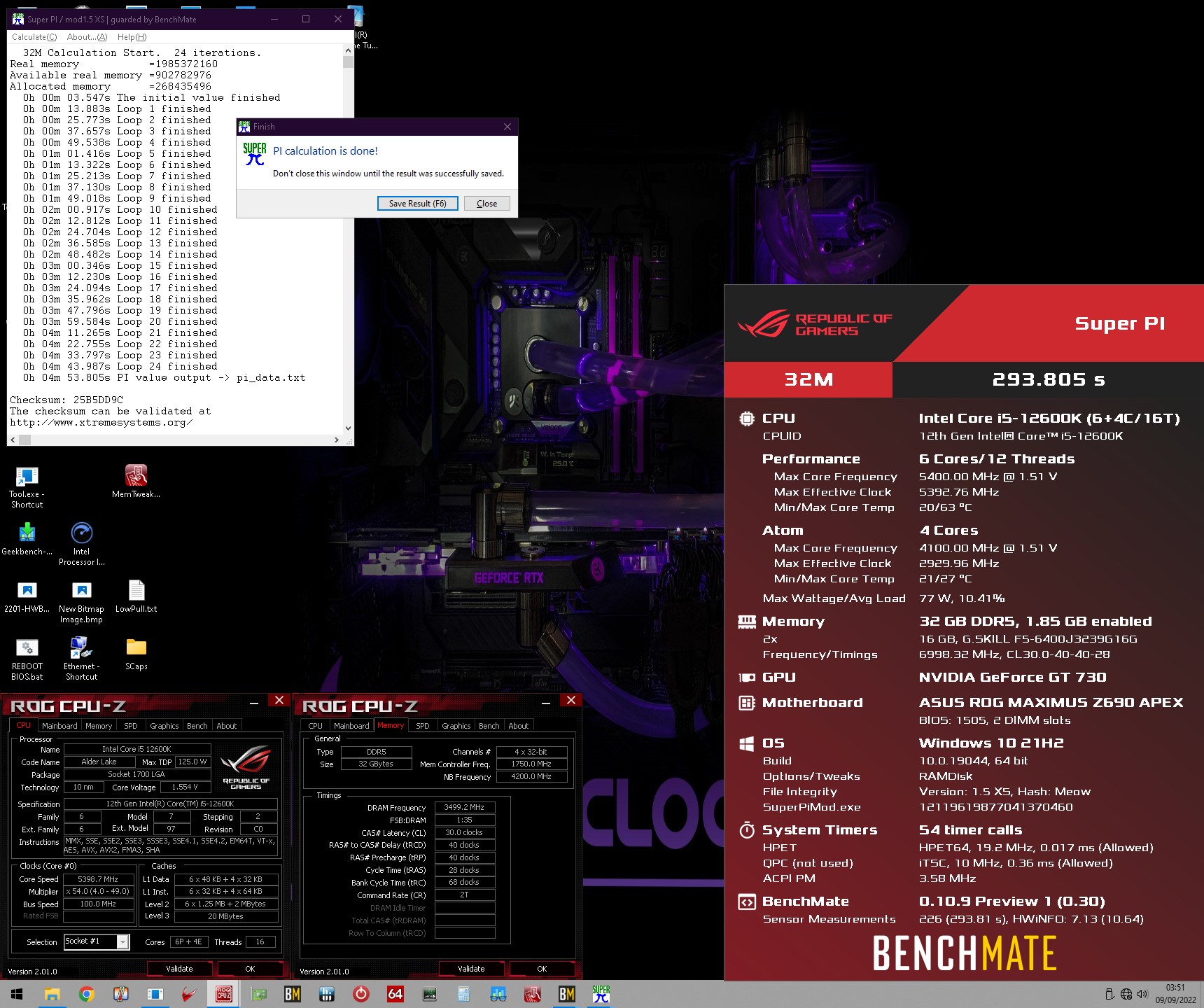This screenshot has width=1204, height=1008.
Task: Click the Super PI horizontal scrollbar thumb
Action: [24, 440]
